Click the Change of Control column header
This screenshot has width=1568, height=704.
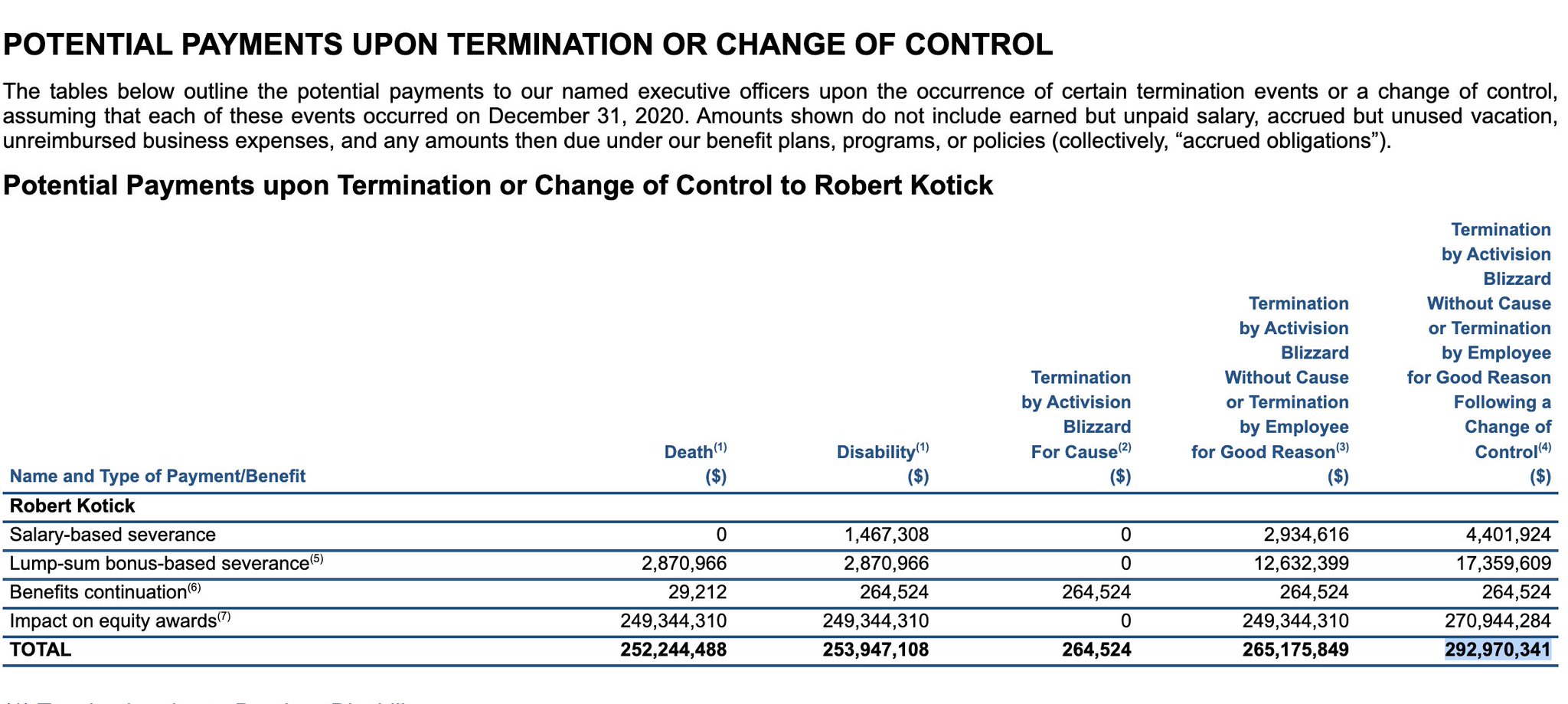1479,353
